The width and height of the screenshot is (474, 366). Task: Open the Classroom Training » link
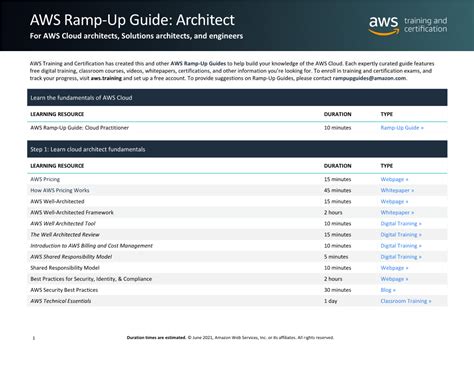pyautogui.click(x=406, y=301)
